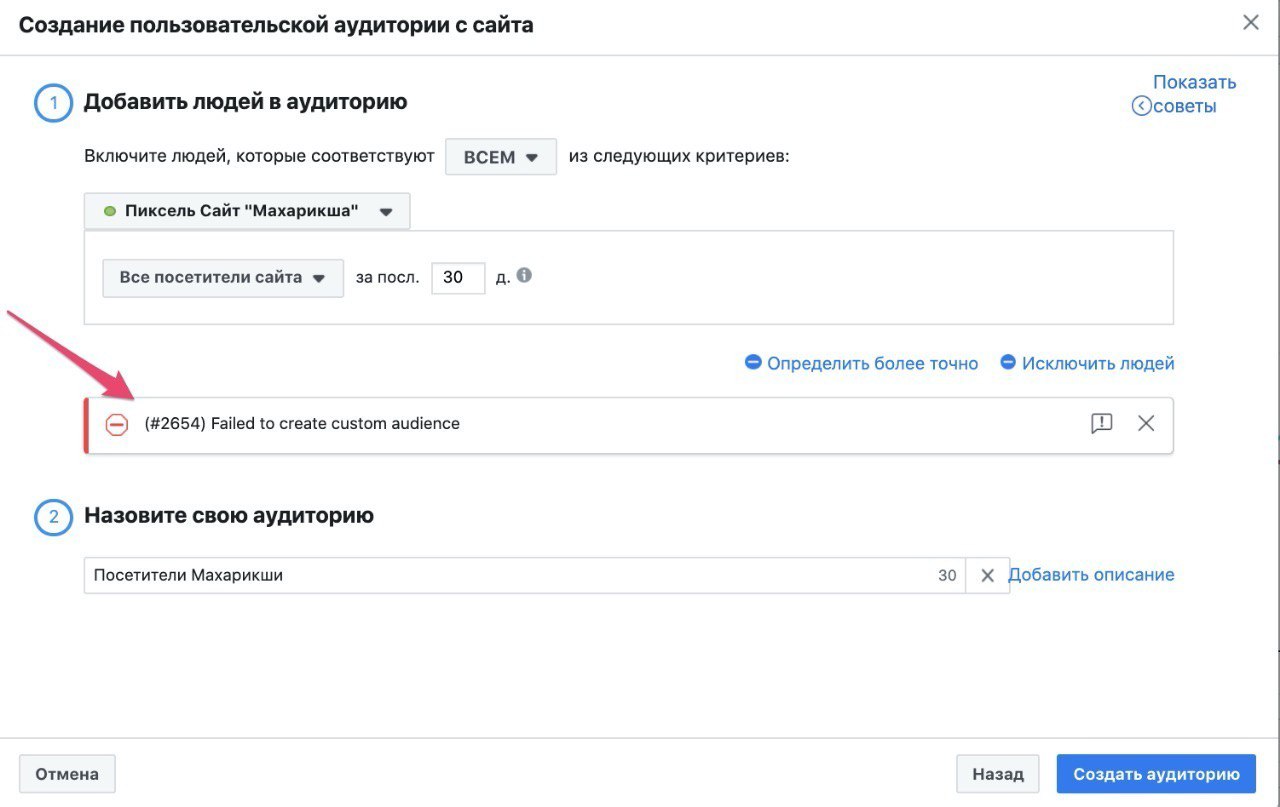Screen dimensions: 1280x807
Task: Click the Определить более точно link
Action: (872, 364)
